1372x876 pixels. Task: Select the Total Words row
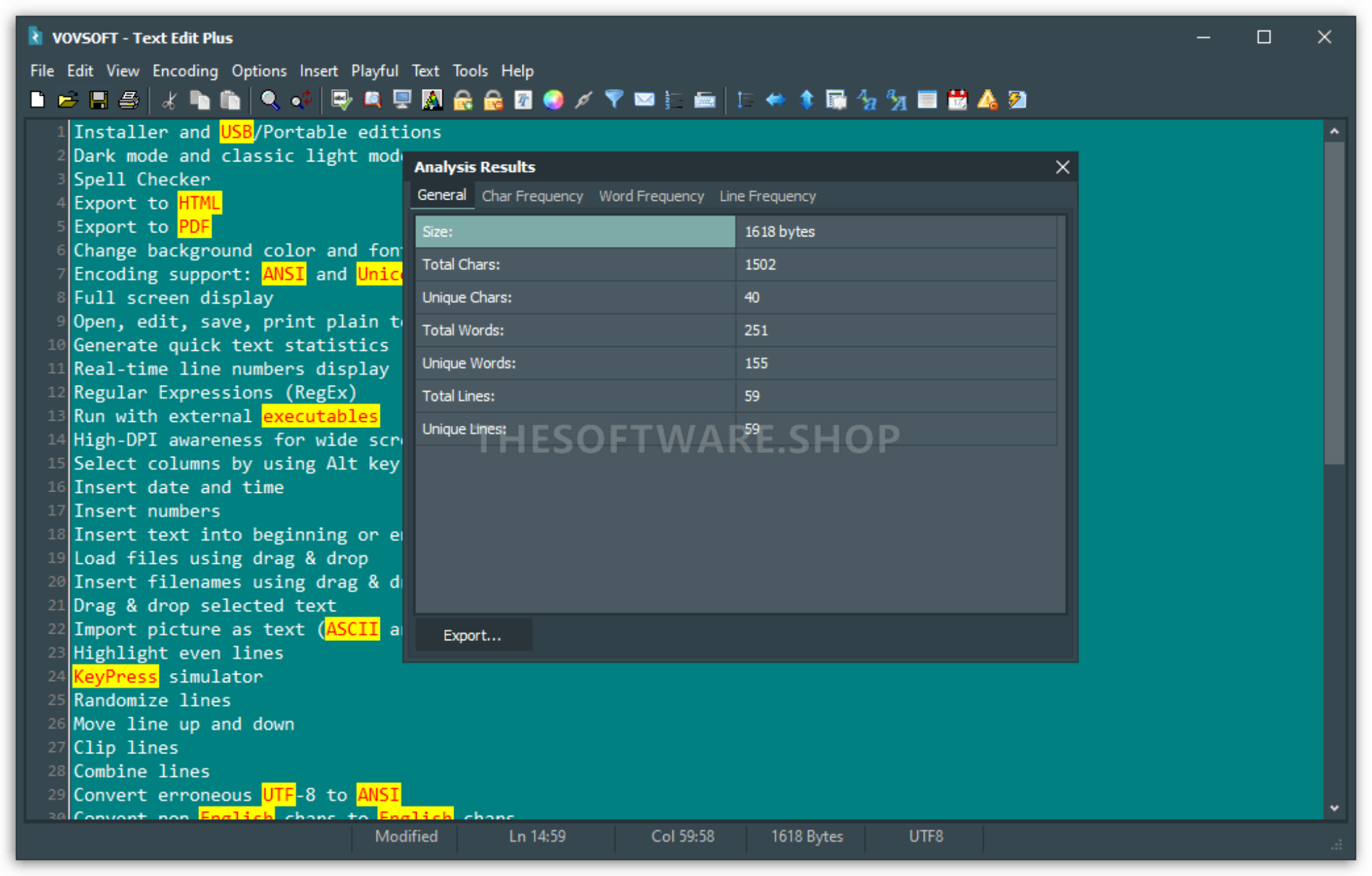click(x=736, y=330)
